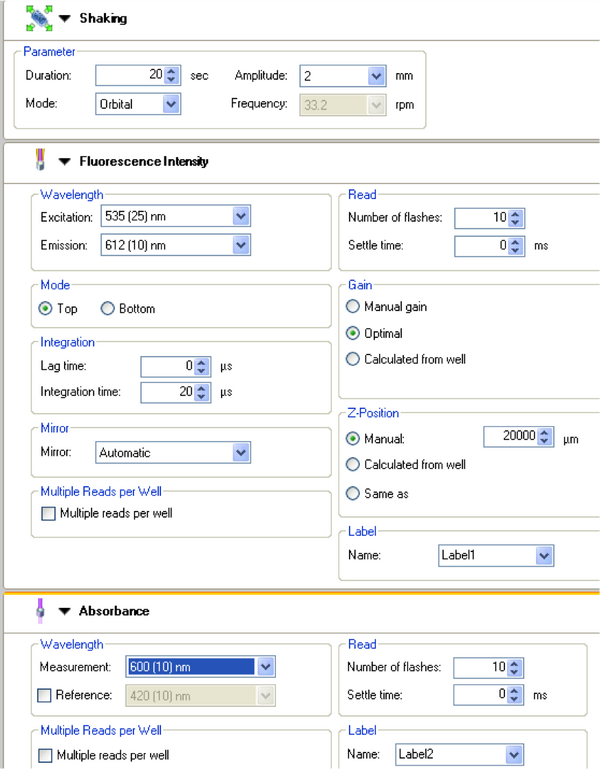Click the Z-Position Manual value field
The width and height of the screenshot is (600, 769).
(x=509, y=437)
